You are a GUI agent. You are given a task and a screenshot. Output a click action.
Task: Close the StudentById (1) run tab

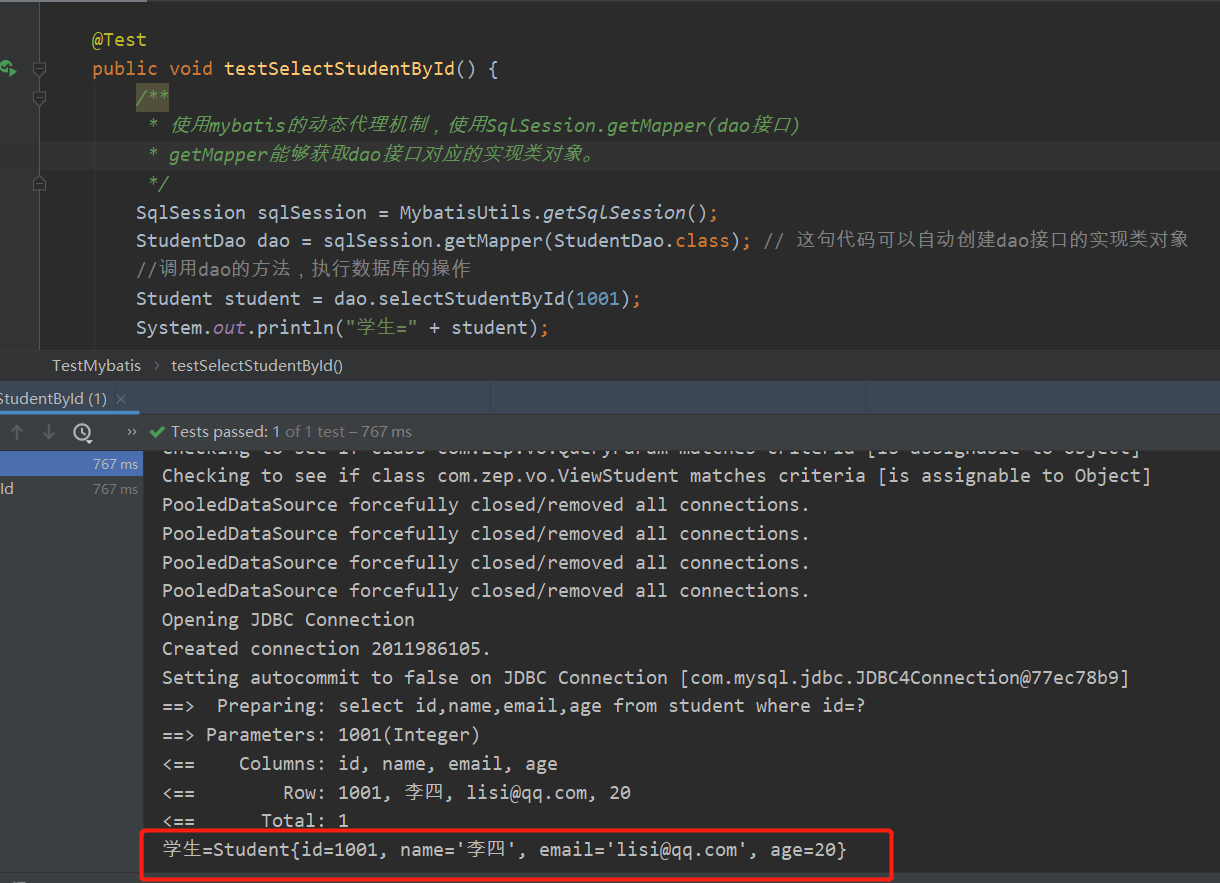(121, 399)
